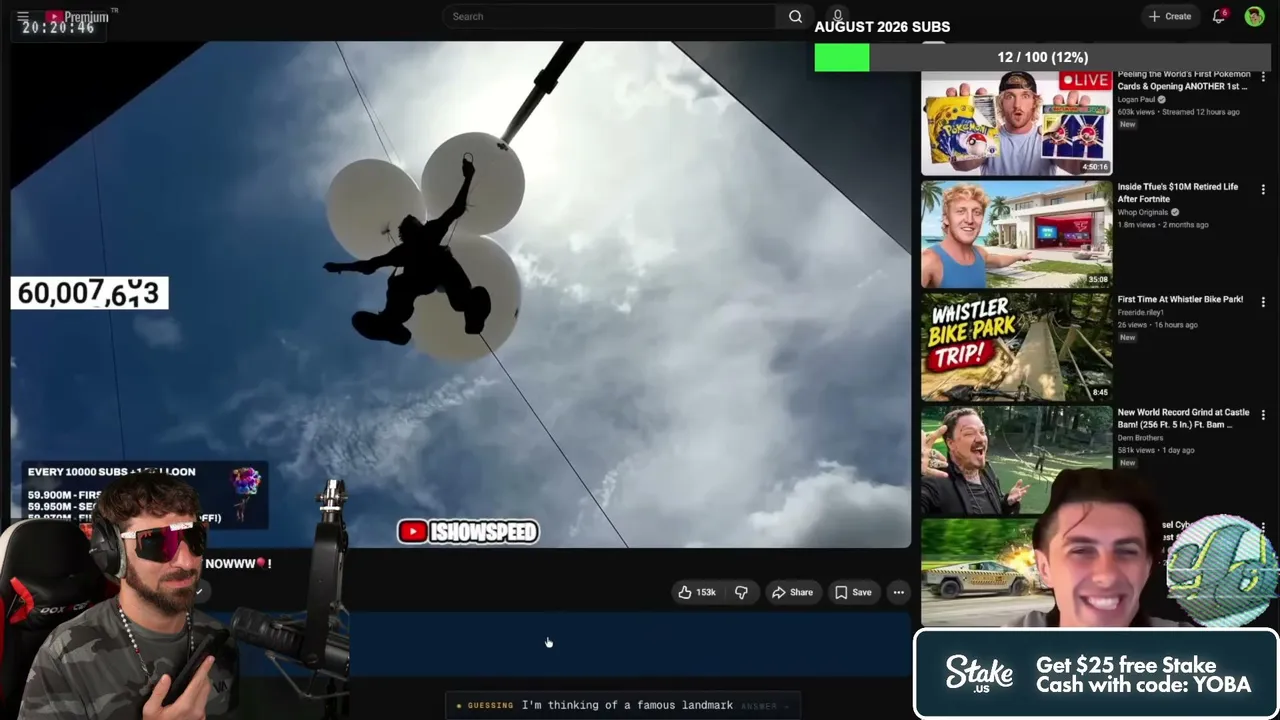1280x720 pixels.
Task: Click the 8:45 duration badge
Action: coord(1100,392)
